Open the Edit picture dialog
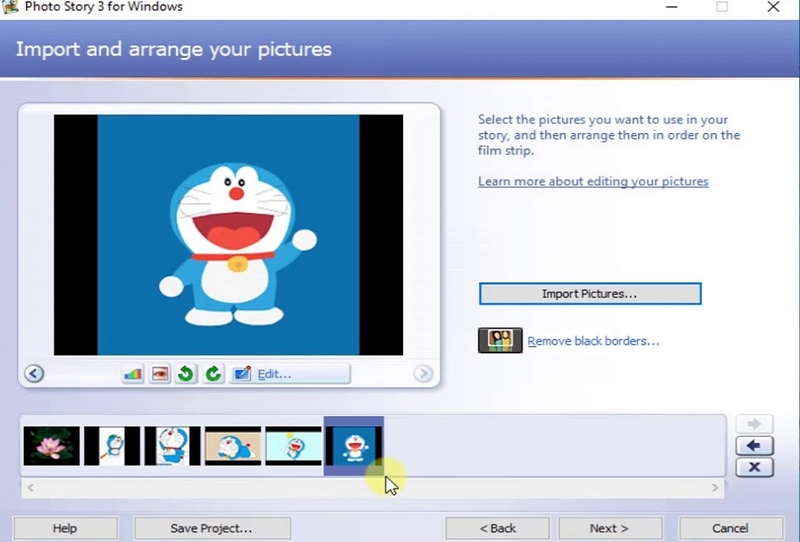The image size is (800, 542). (290, 374)
